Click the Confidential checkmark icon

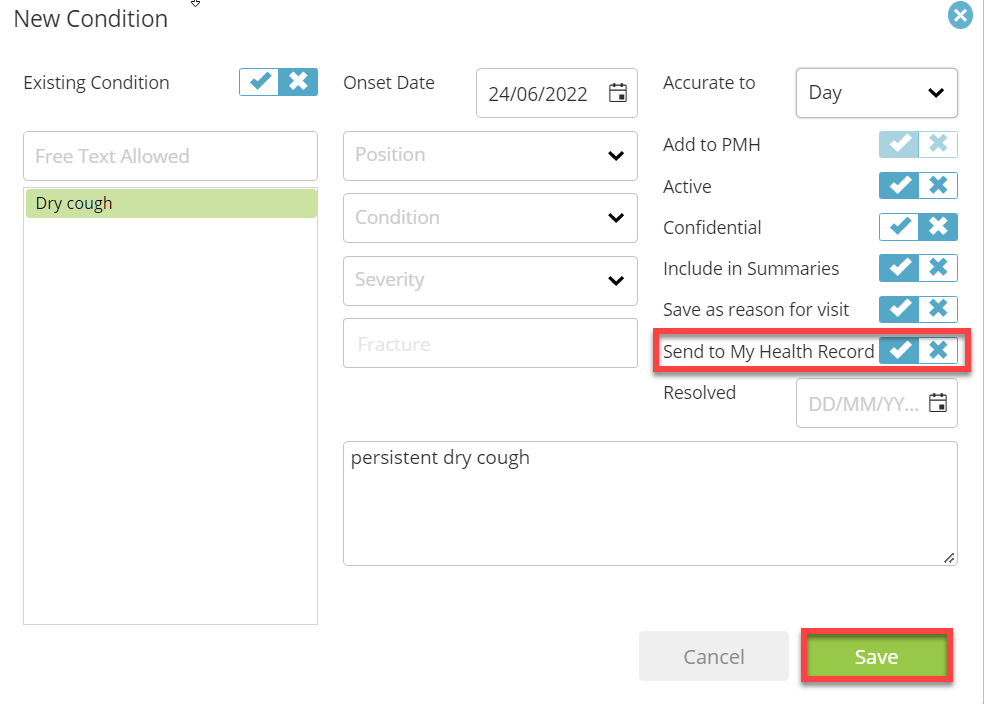[x=899, y=227]
